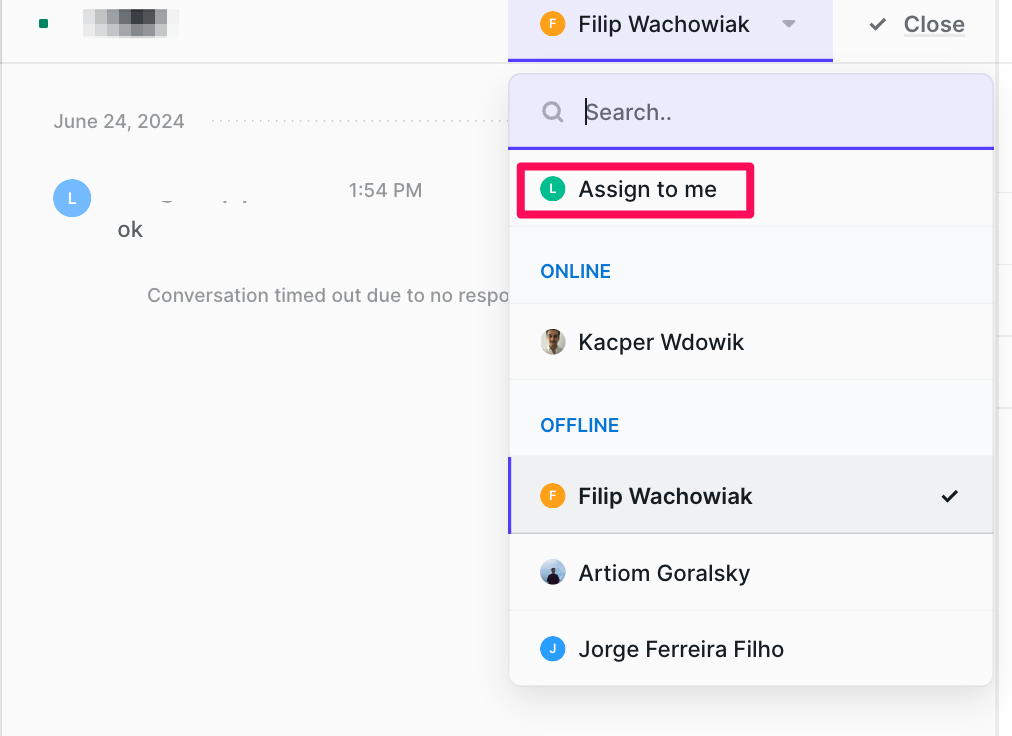
Task: Click Jorge Ferreira Filho's blue J avatar
Action: (552, 649)
